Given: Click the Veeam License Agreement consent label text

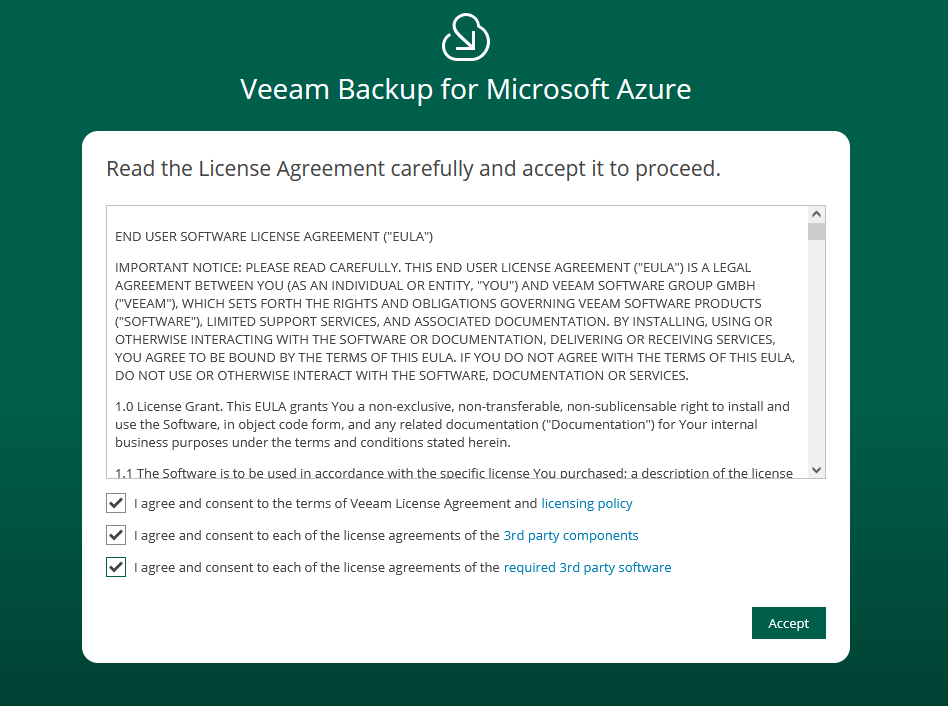Looking at the screenshot, I should point(335,504).
